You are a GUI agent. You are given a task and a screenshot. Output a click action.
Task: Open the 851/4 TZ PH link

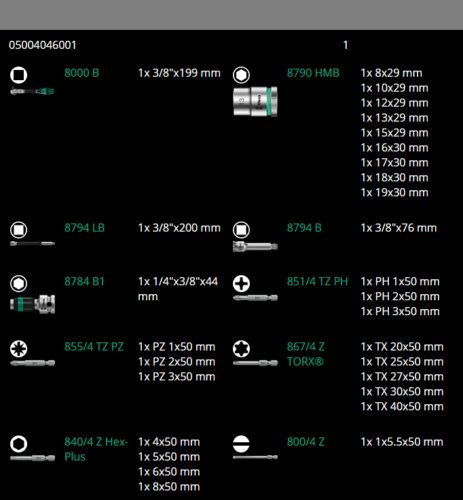point(317,282)
